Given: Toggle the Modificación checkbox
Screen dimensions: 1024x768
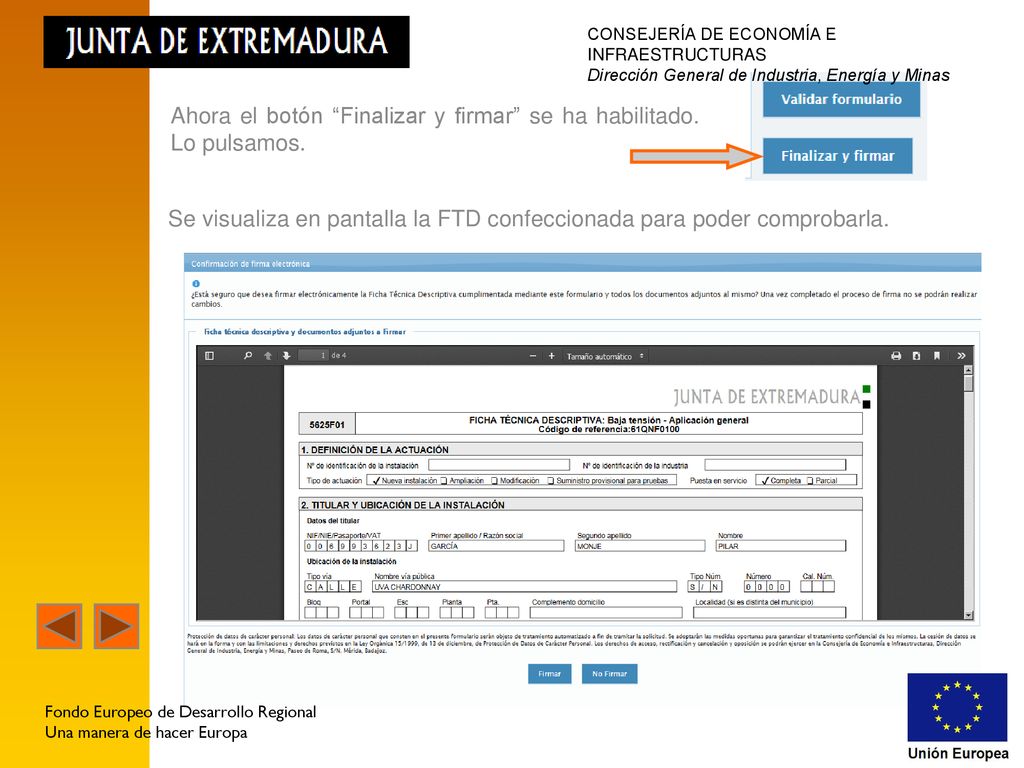Looking at the screenshot, I should tap(494, 481).
